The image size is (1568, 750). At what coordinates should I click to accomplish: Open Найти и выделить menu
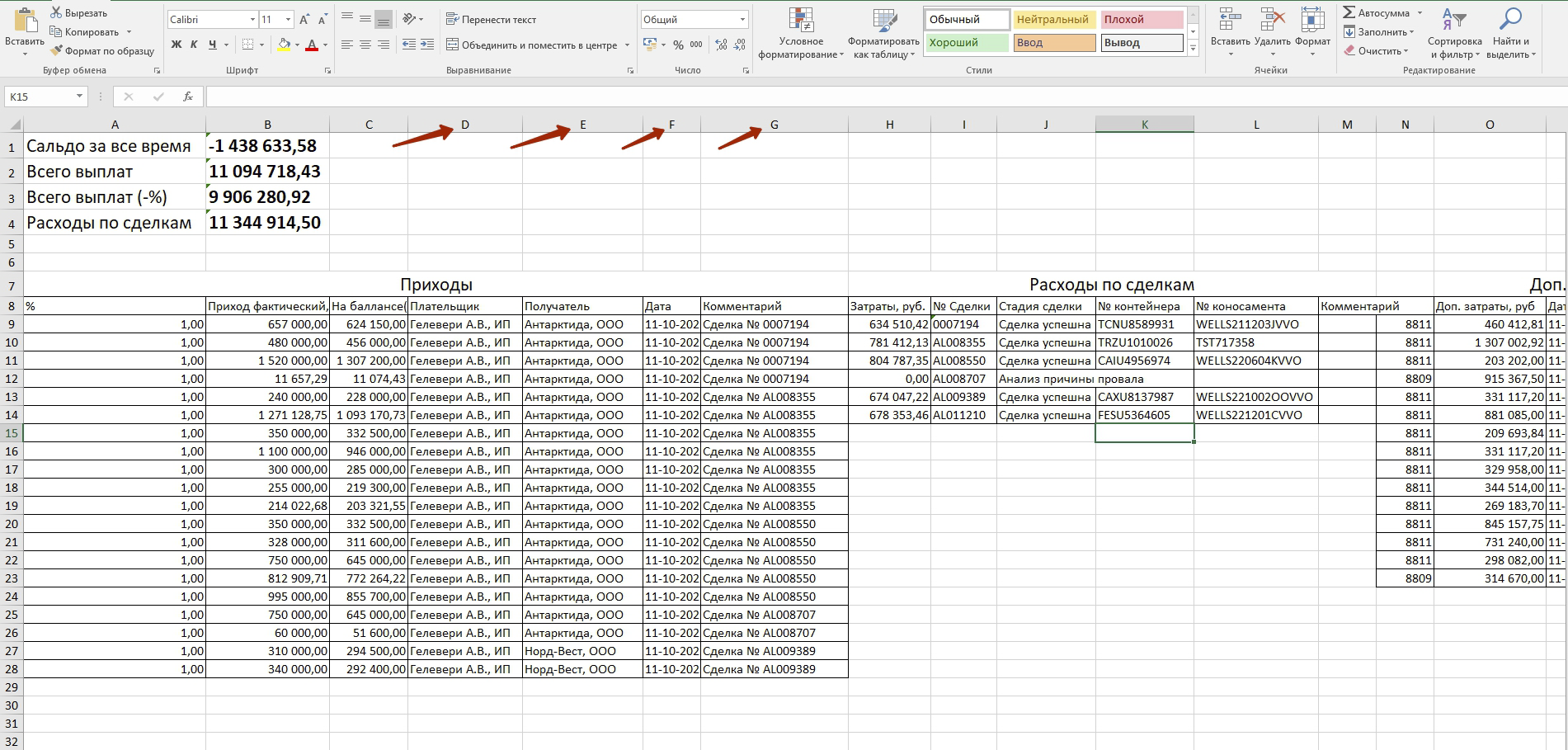pos(1511,34)
